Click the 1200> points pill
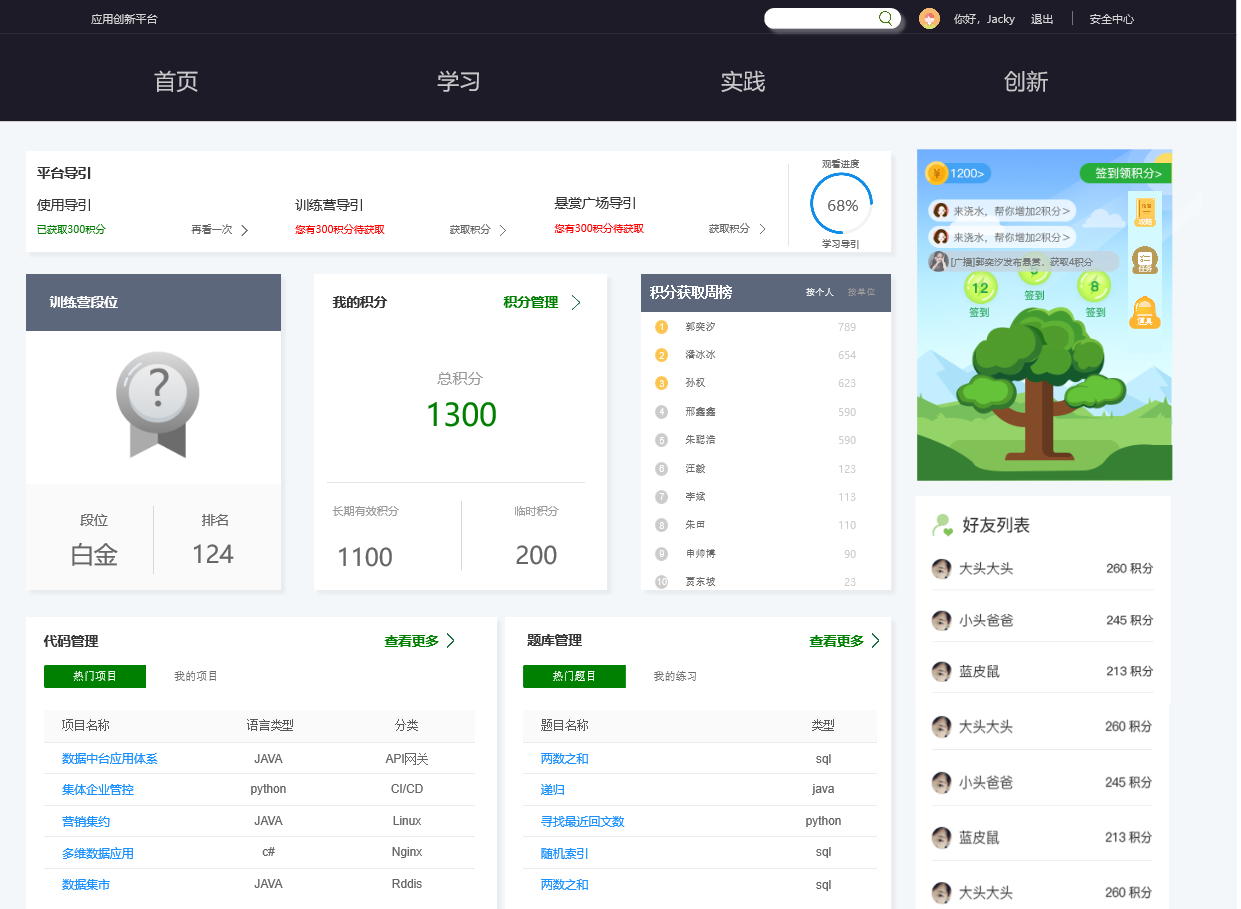1241x909 pixels. pyautogui.click(x=968, y=173)
